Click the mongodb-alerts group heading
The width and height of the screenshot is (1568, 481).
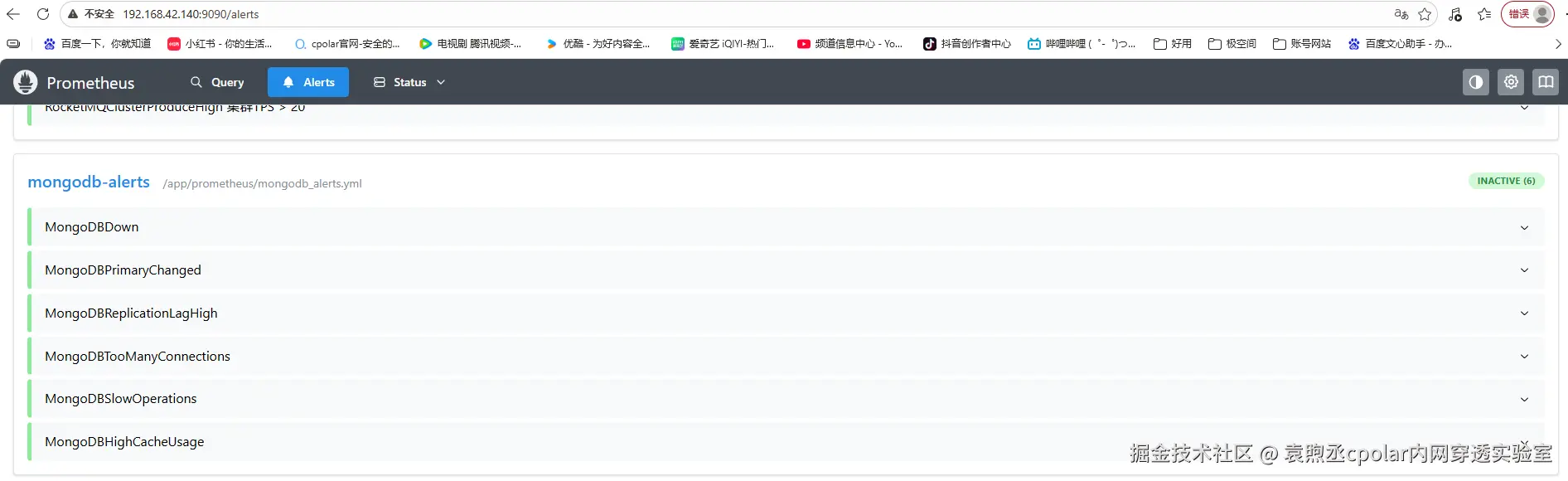[89, 182]
